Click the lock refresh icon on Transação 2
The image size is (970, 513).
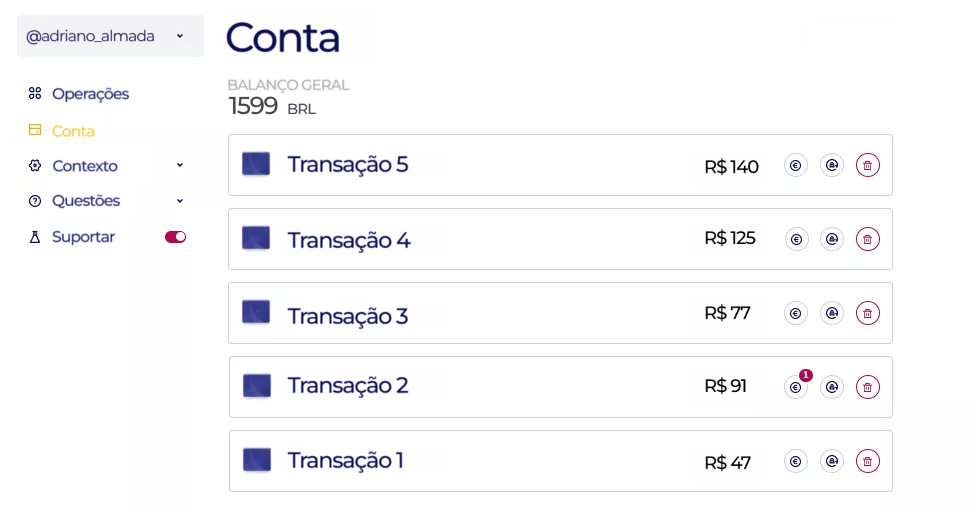[832, 387]
